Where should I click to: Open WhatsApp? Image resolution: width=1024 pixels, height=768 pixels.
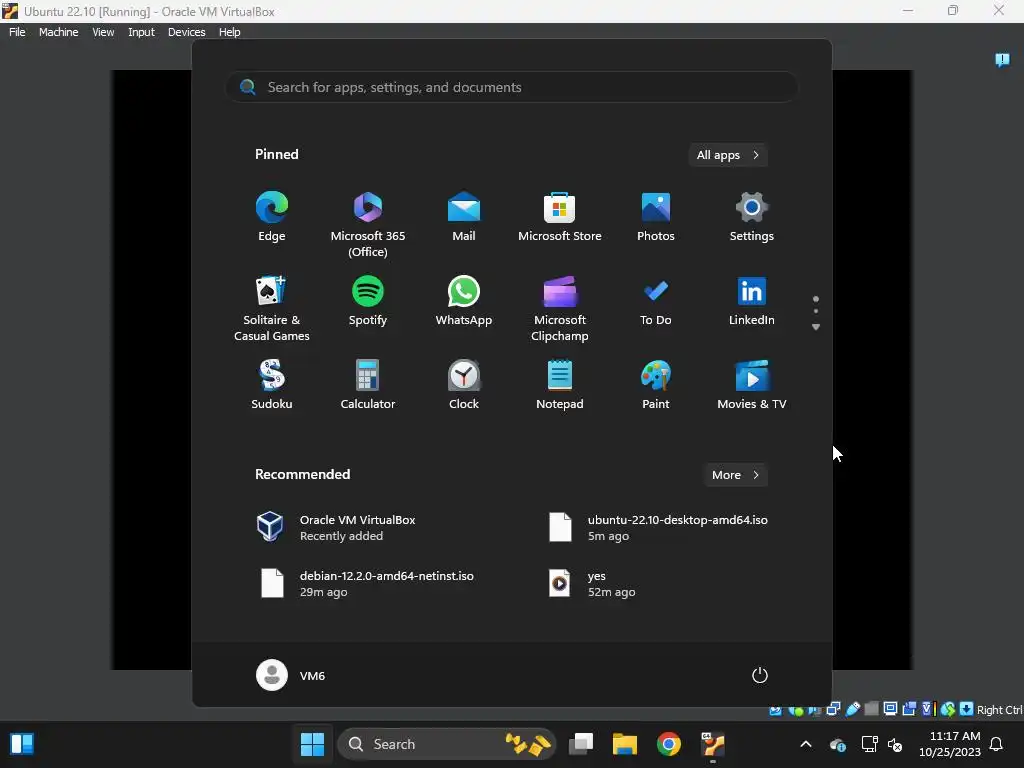click(464, 301)
